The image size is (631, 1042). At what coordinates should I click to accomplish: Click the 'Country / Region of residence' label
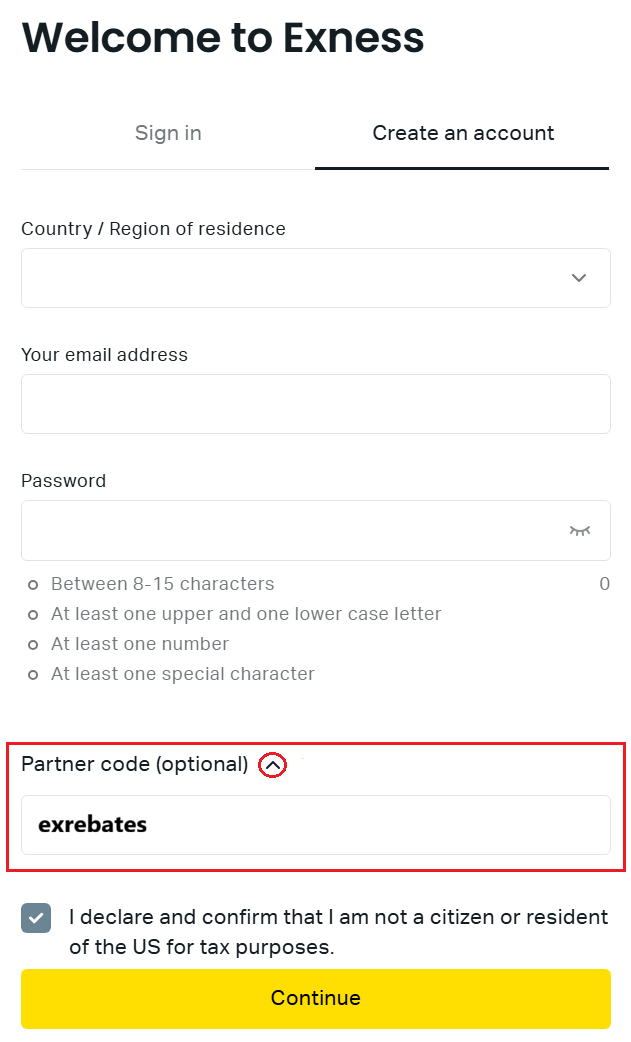coord(153,229)
